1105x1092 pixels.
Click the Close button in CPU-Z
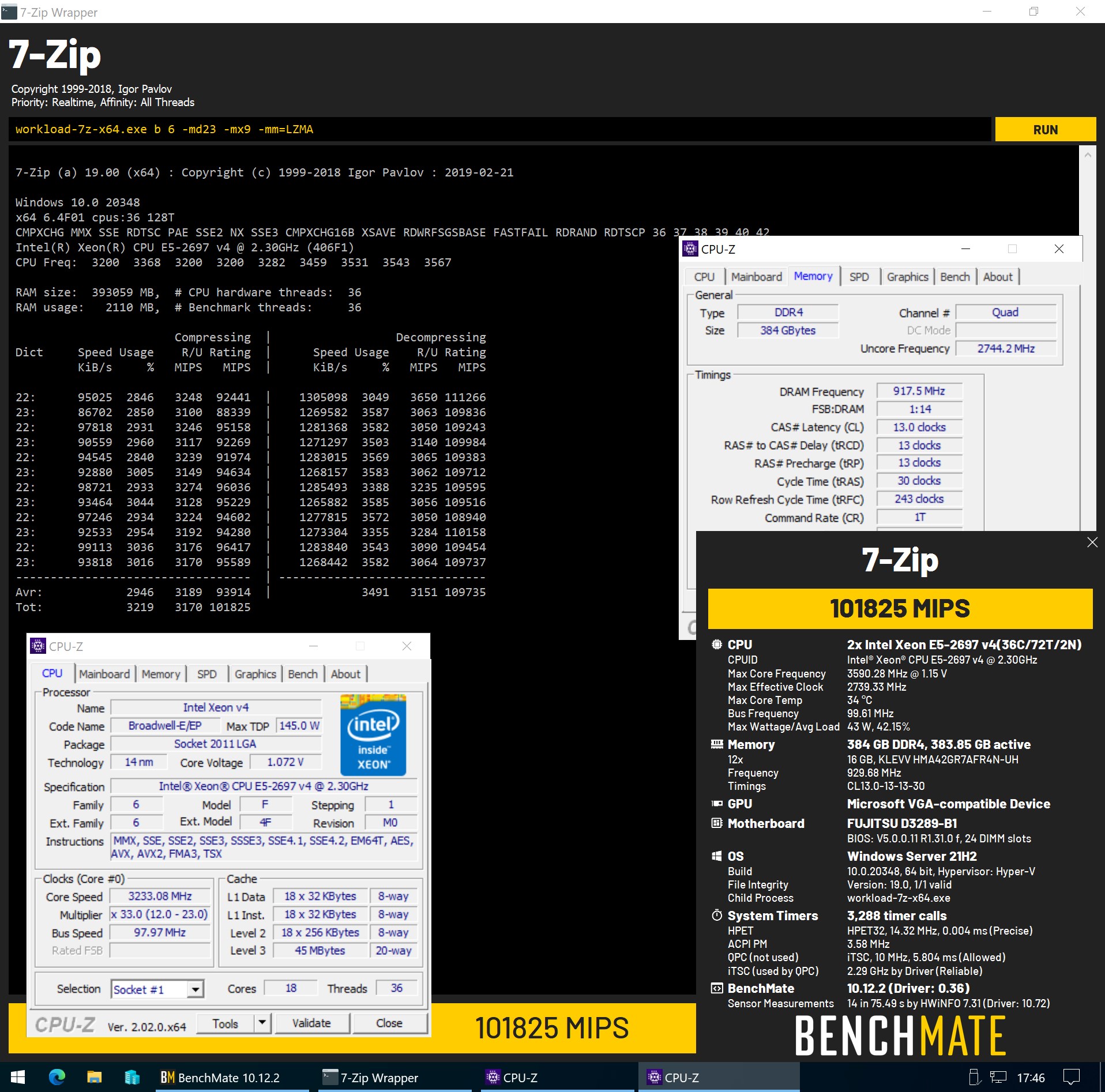click(x=389, y=1023)
